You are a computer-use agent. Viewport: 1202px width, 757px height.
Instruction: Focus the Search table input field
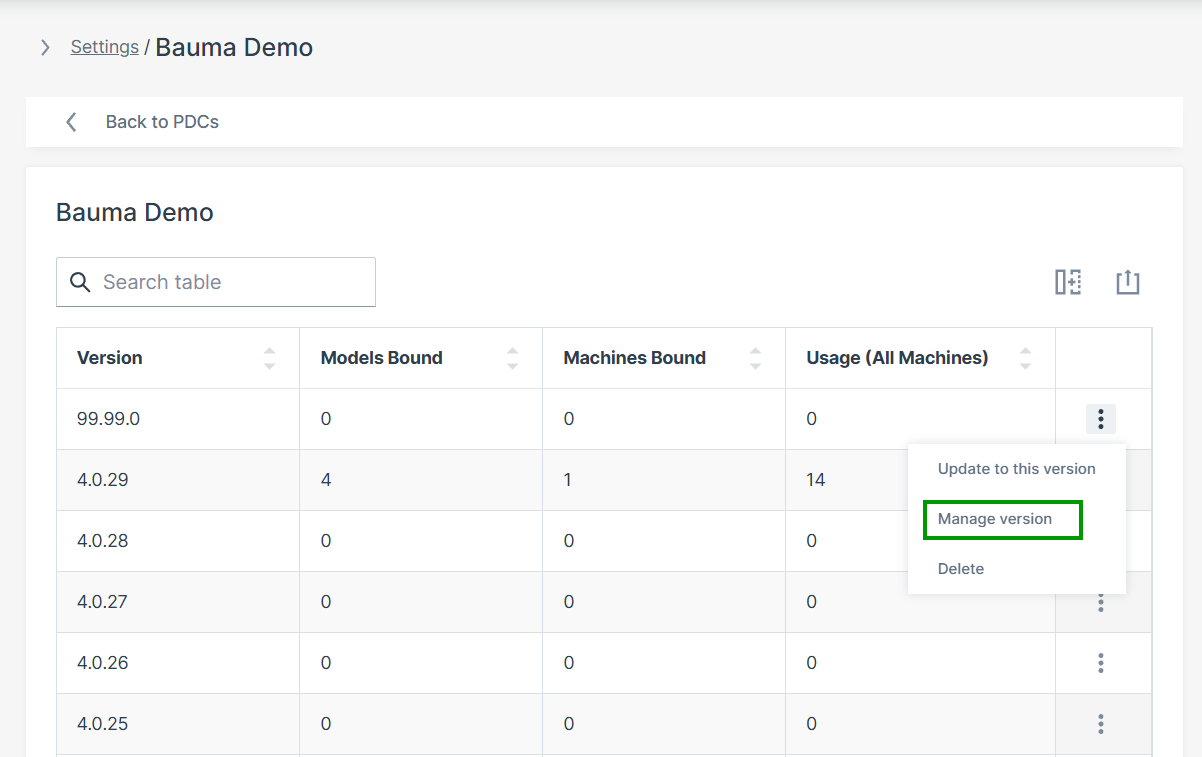[230, 282]
